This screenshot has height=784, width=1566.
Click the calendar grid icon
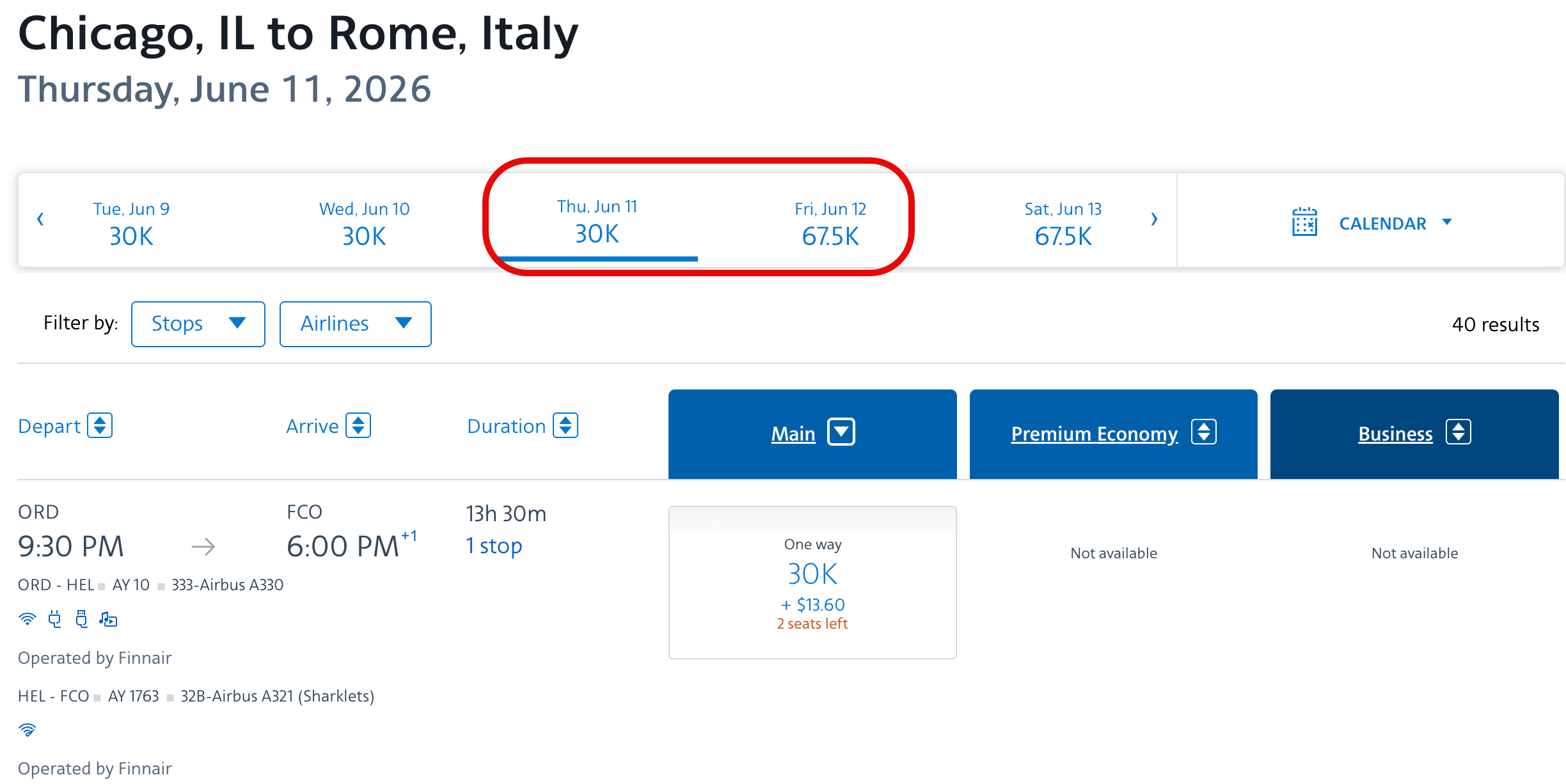point(1304,223)
